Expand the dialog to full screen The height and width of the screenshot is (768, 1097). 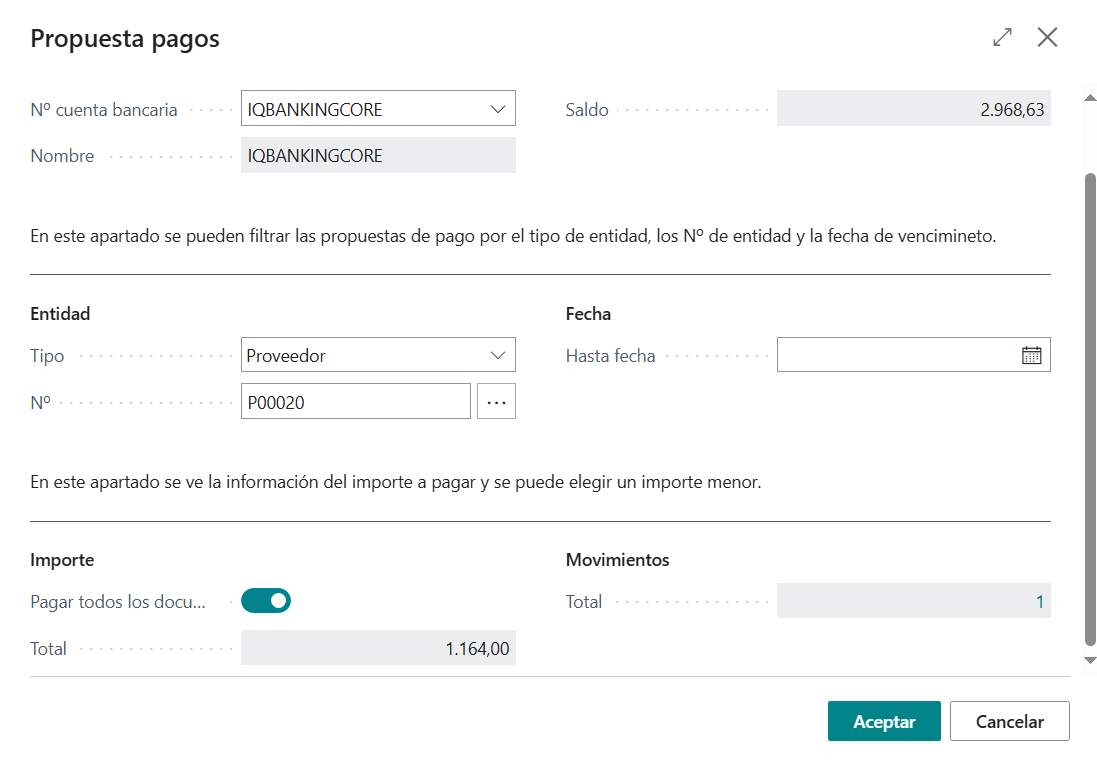click(1002, 37)
